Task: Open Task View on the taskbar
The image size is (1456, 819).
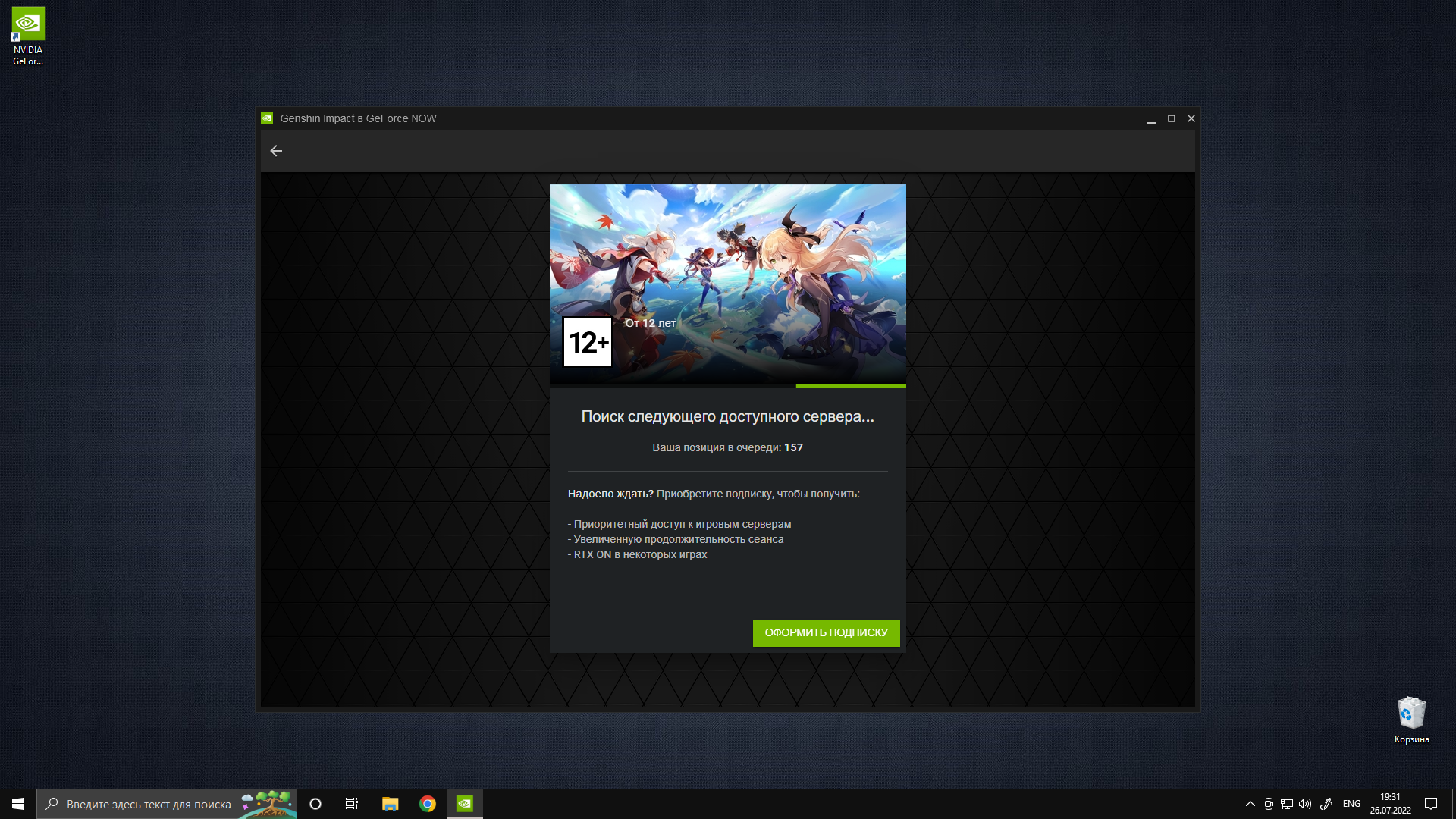Action: (352, 804)
